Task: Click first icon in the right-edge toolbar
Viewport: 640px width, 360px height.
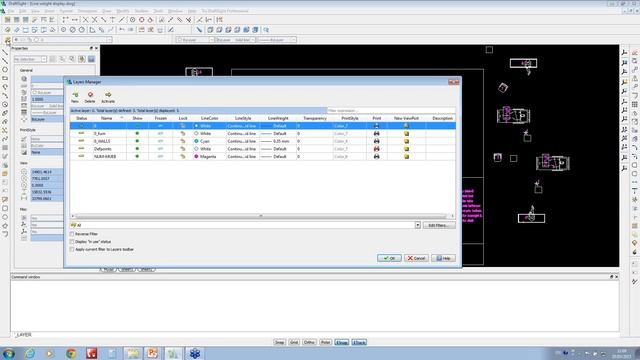Action: pyautogui.click(x=635, y=52)
